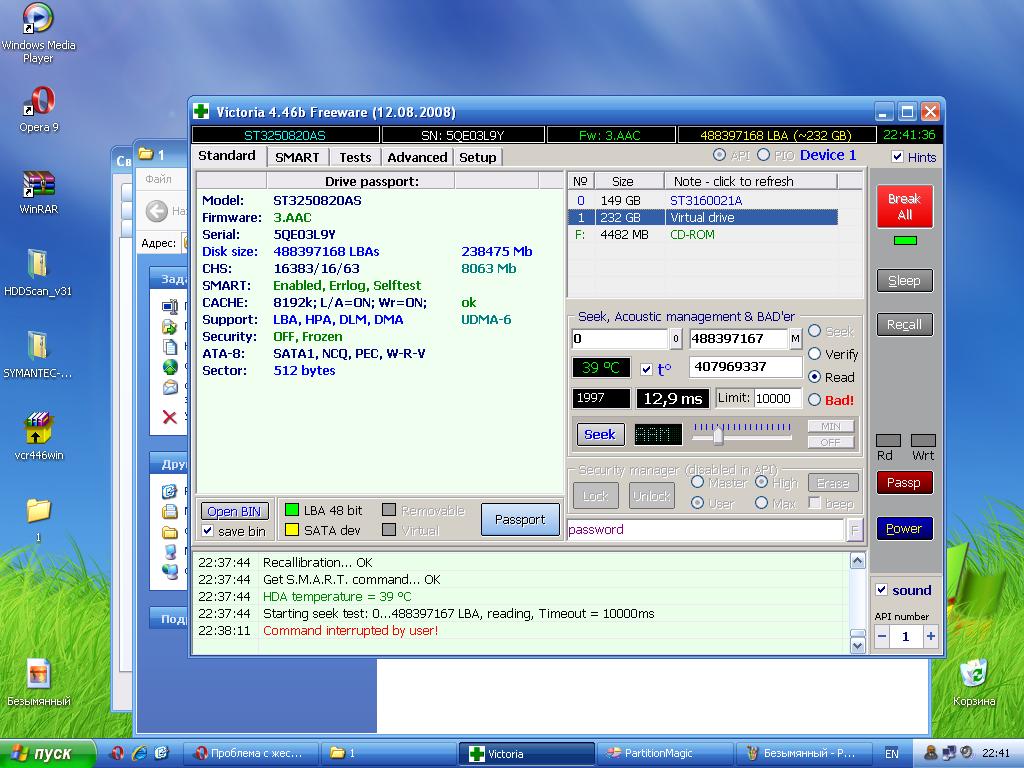This screenshot has width=1024, height=768.
Task: Select the Verify radio button
Action: [814, 354]
